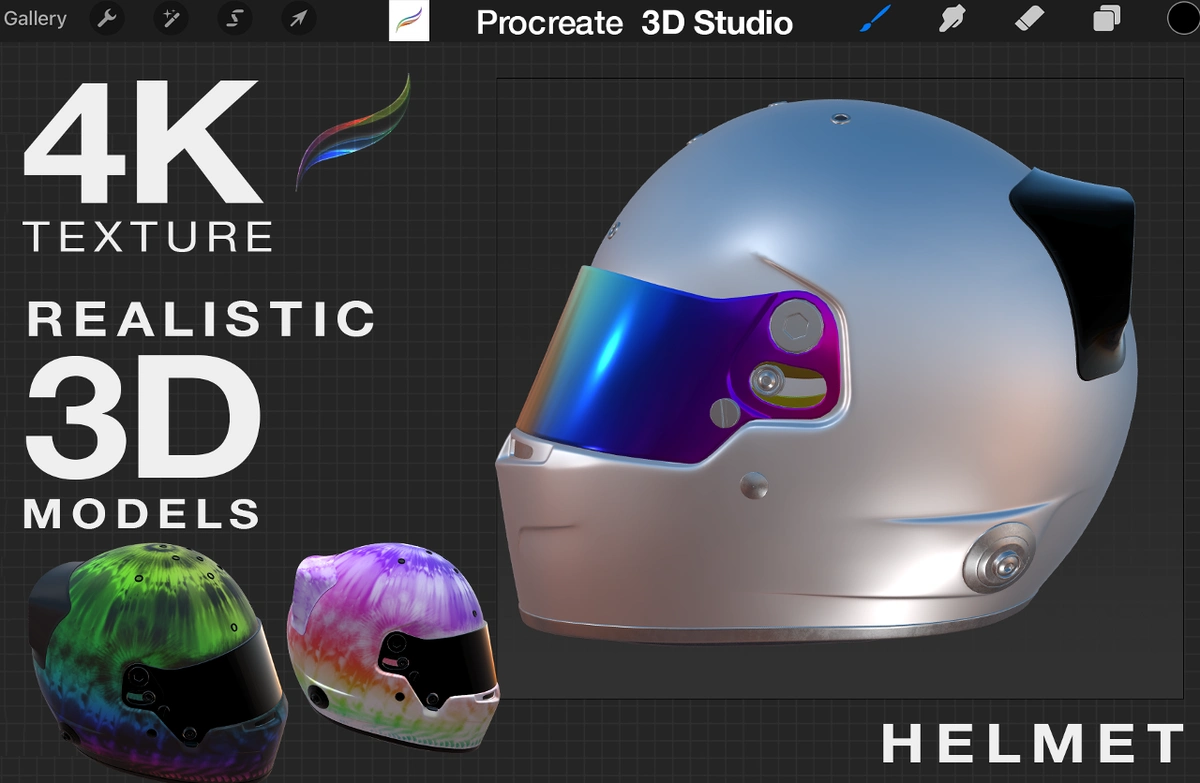
Task: Open the Actions menu with the wrench icon
Action: point(107,19)
